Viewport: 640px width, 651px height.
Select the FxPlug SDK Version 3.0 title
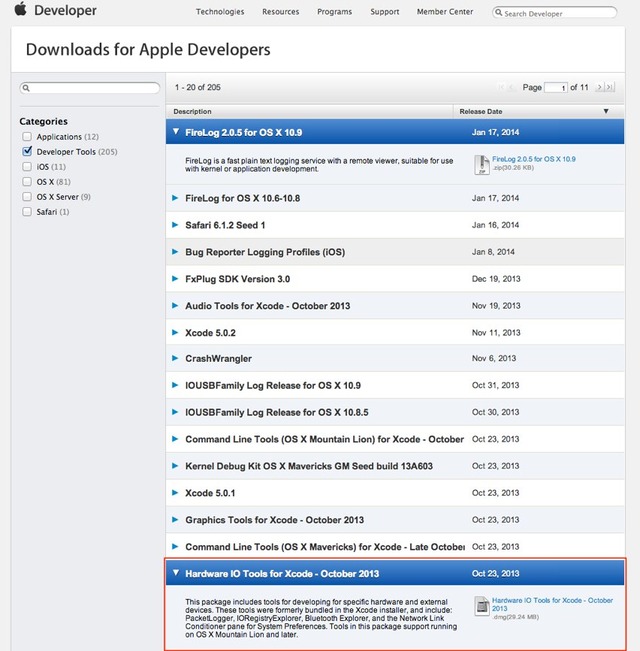click(x=237, y=279)
